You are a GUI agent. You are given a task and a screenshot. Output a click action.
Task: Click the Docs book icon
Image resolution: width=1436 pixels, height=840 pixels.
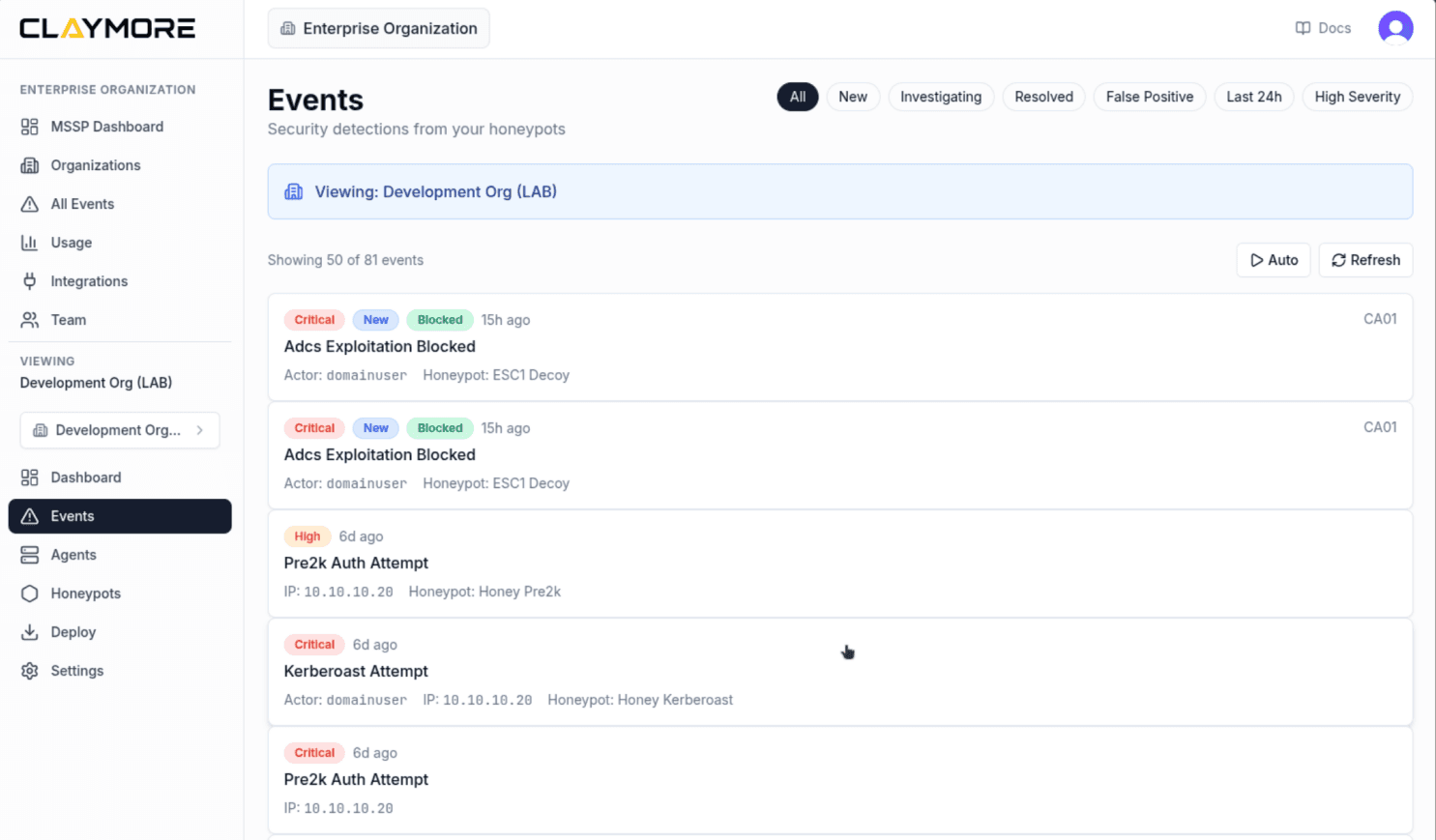(1303, 28)
